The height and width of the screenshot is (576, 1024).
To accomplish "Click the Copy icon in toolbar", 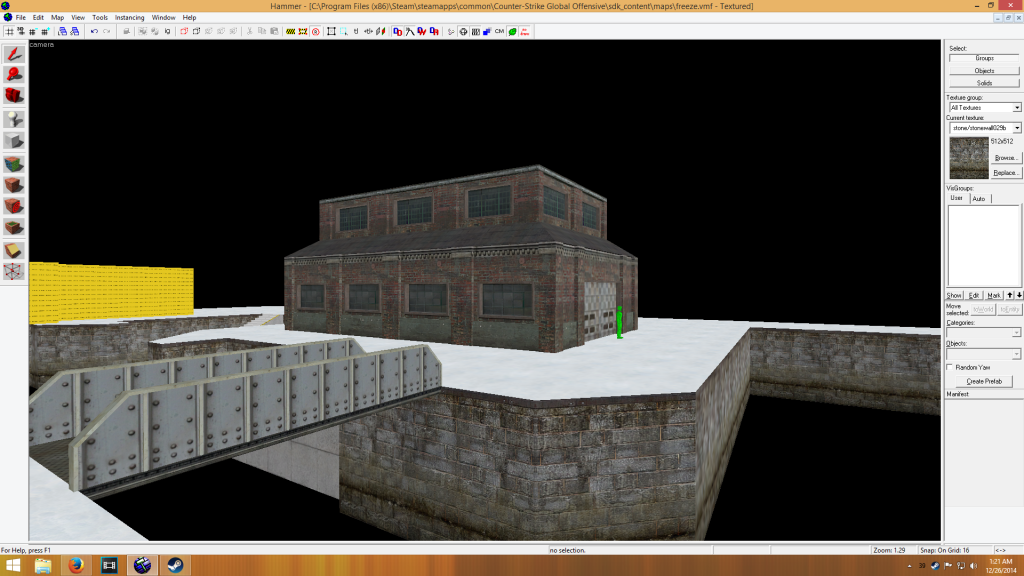I will click(262, 31).
